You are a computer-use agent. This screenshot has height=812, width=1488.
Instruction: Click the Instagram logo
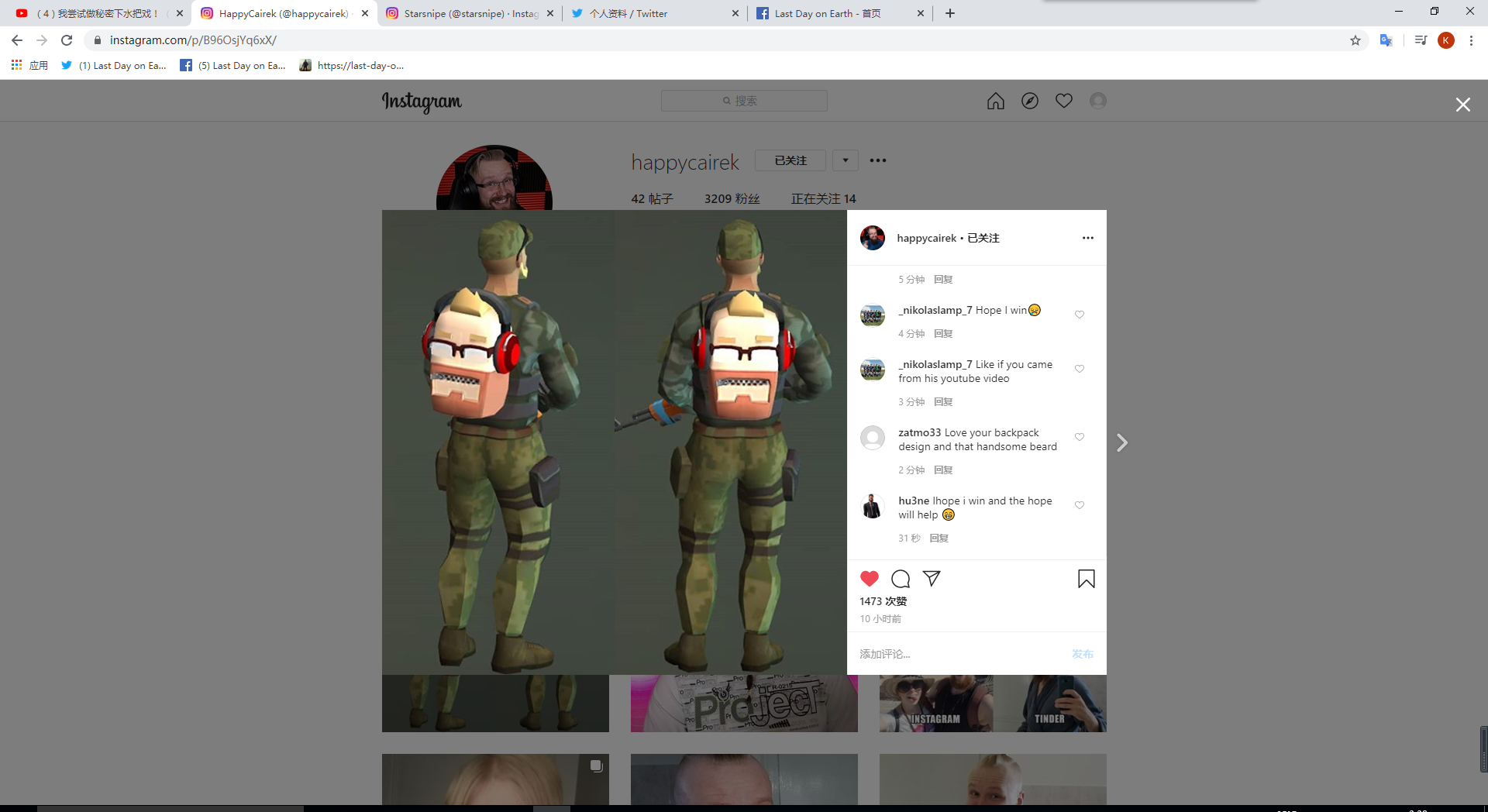[x=422, y=101]
